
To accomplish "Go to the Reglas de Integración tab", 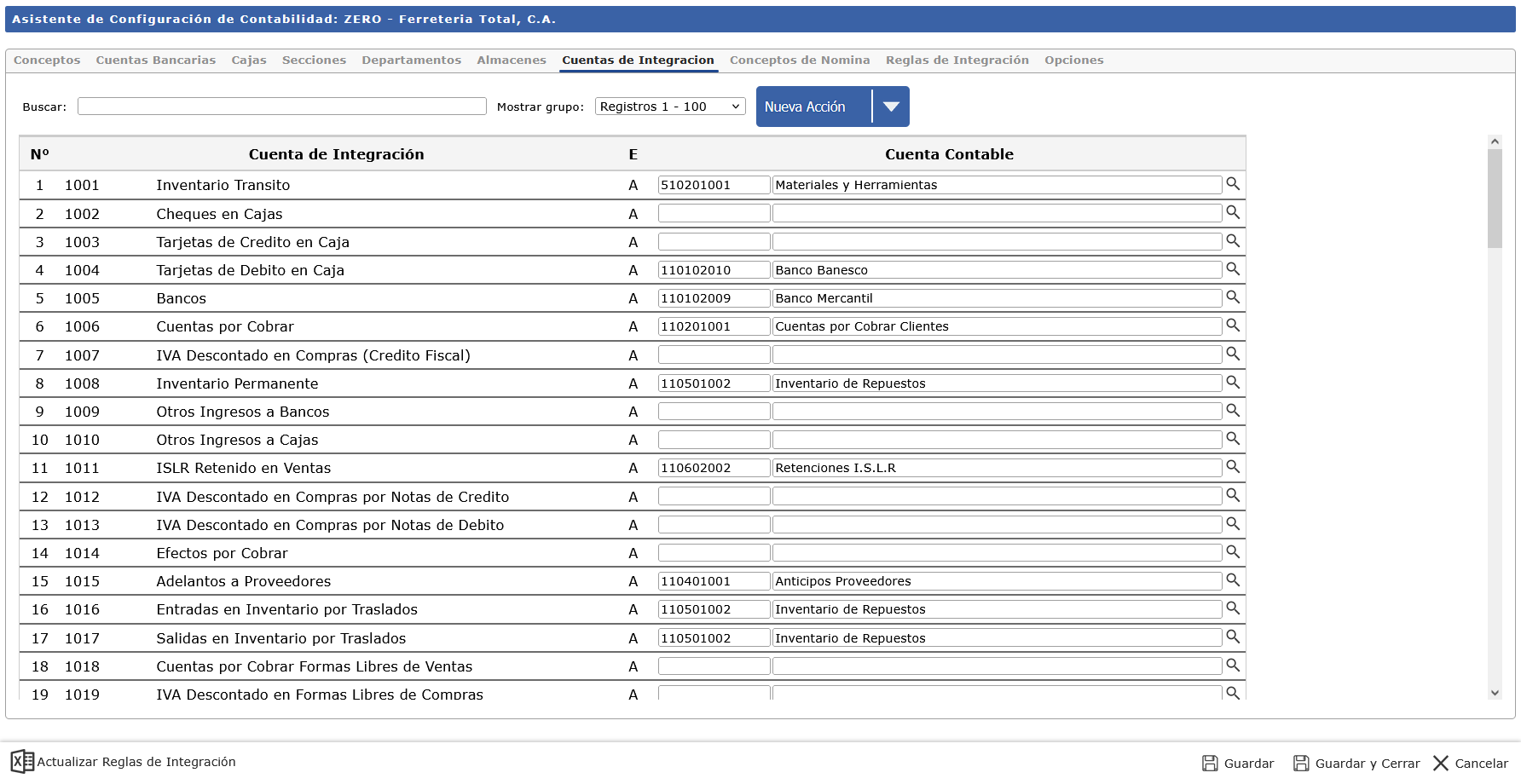I will (x=957, y=60).
